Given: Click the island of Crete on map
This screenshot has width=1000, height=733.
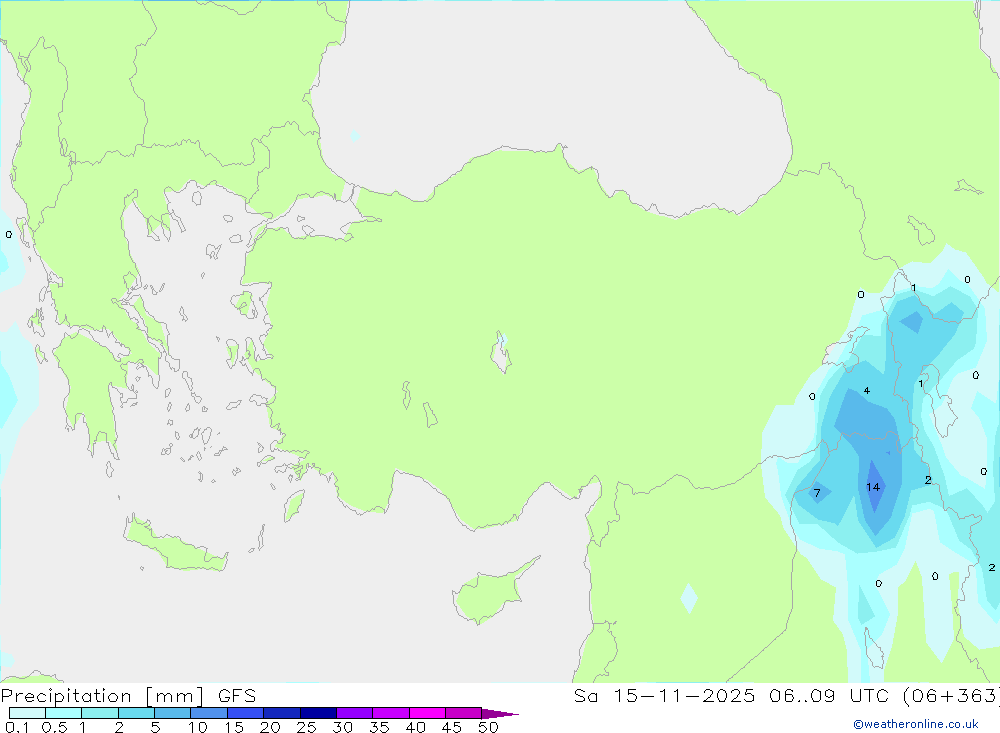Looking at the screenshot, I should point(175,544).
